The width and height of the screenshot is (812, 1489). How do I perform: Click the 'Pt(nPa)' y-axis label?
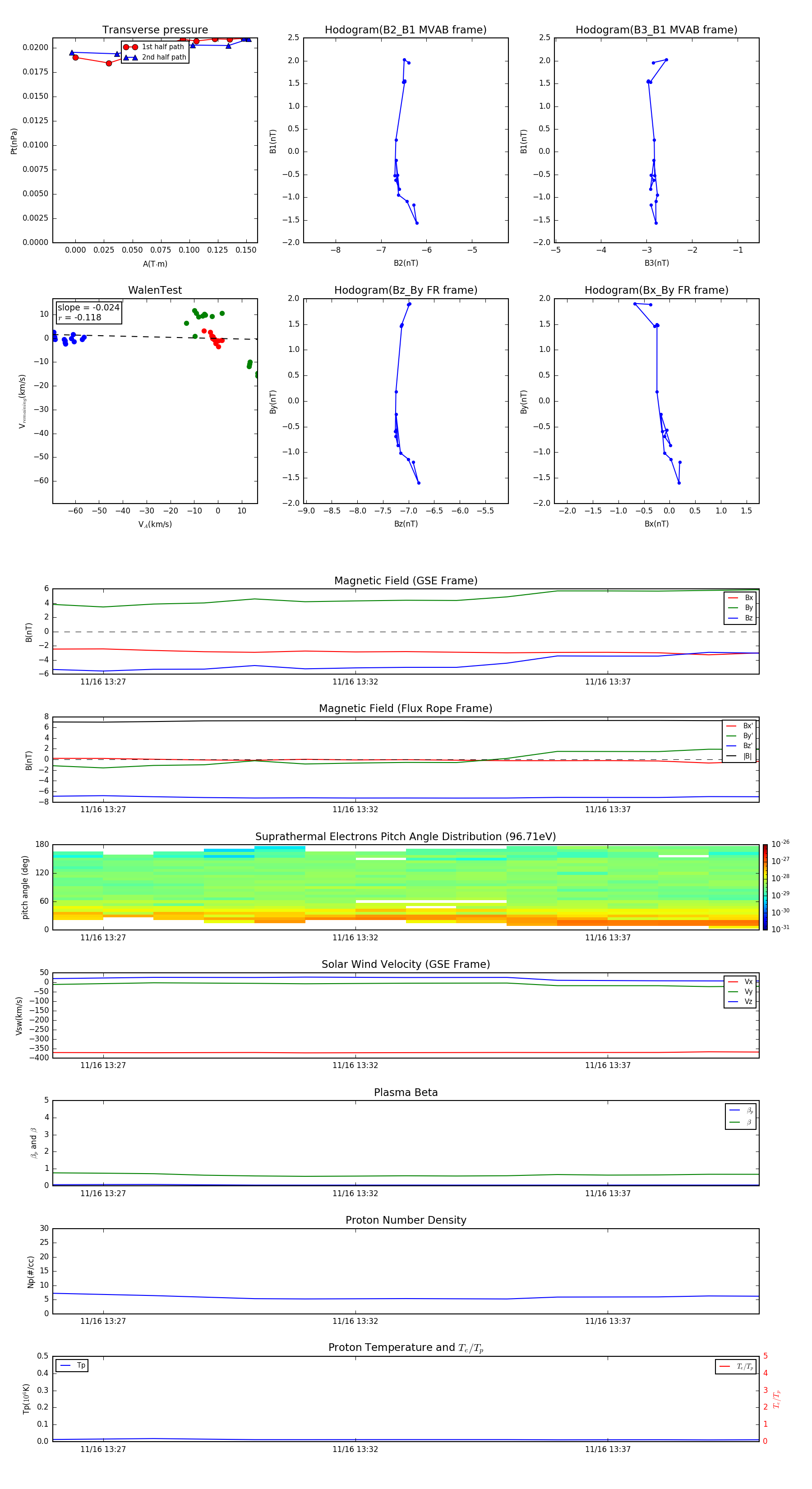tap(14, 141)
